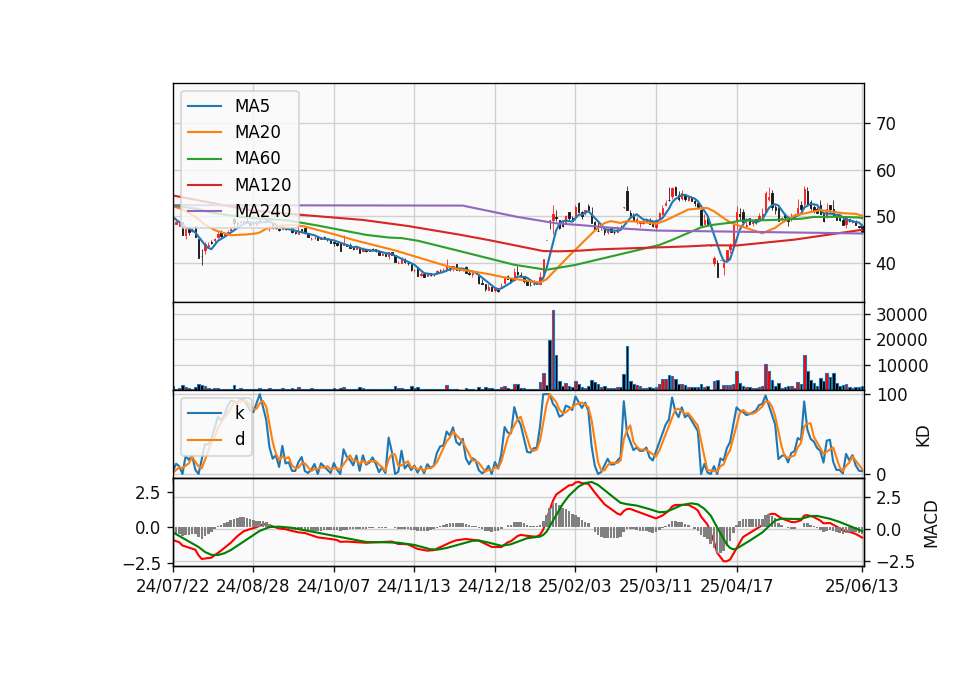960x690 pixels.
Task: Click the 25/04/17 date axis label
Action: (737, 586)
